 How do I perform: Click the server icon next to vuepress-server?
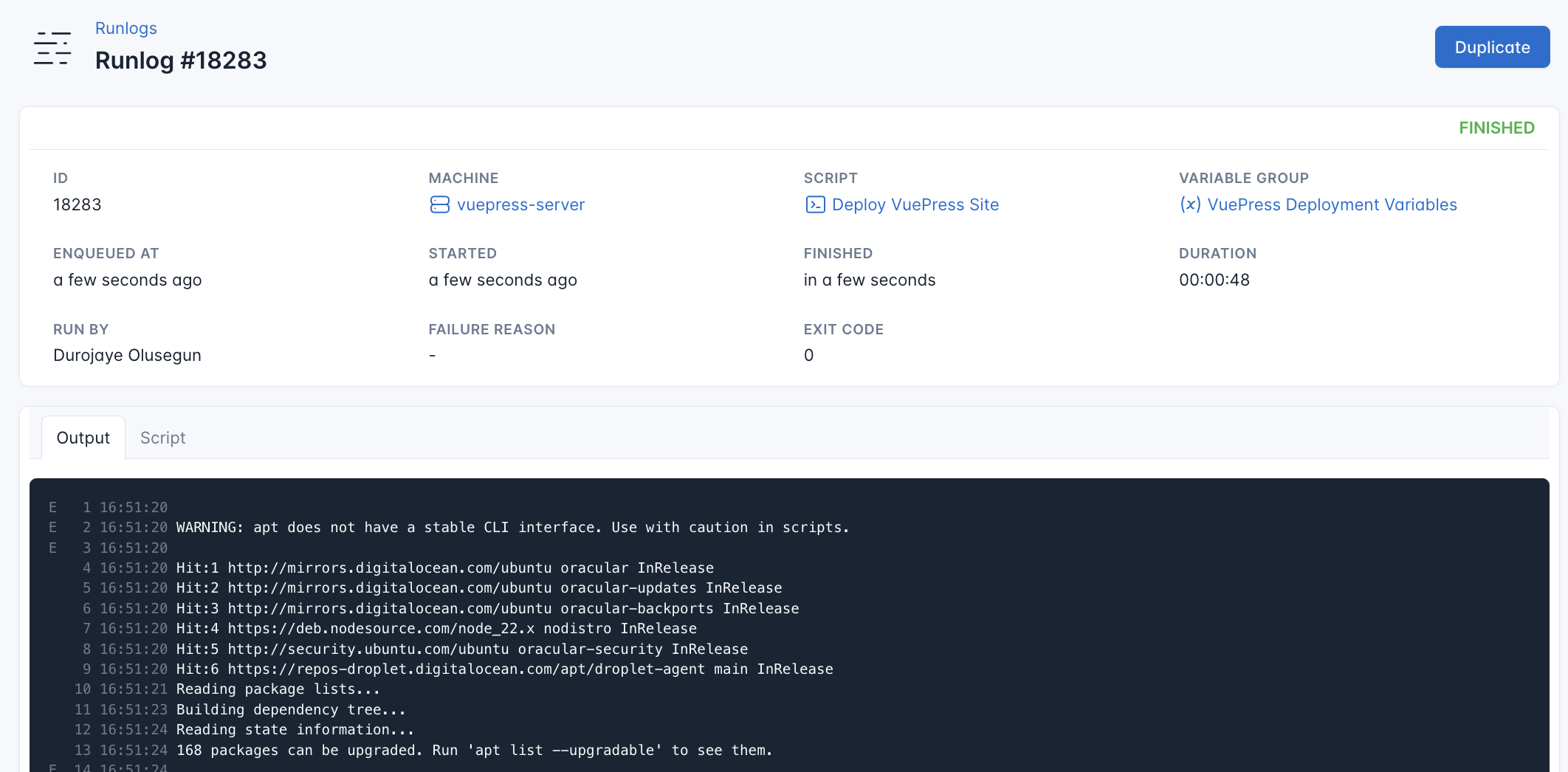click(439, 204)
